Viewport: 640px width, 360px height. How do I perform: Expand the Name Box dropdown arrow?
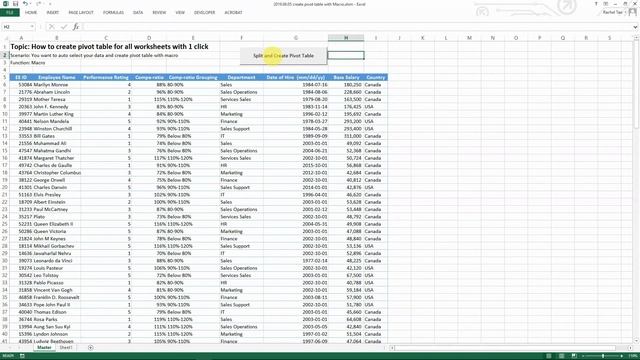[x=32, y=27]
